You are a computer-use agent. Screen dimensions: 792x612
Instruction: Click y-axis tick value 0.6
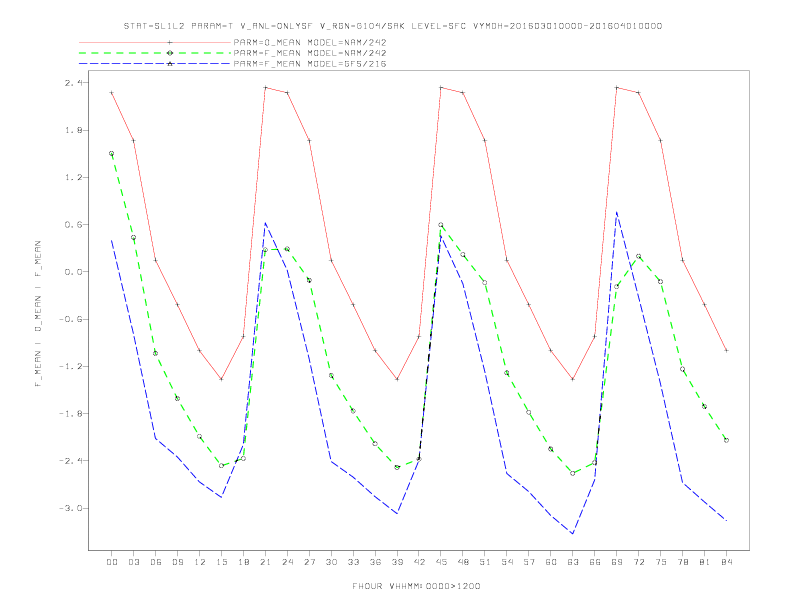pos(73,224)
